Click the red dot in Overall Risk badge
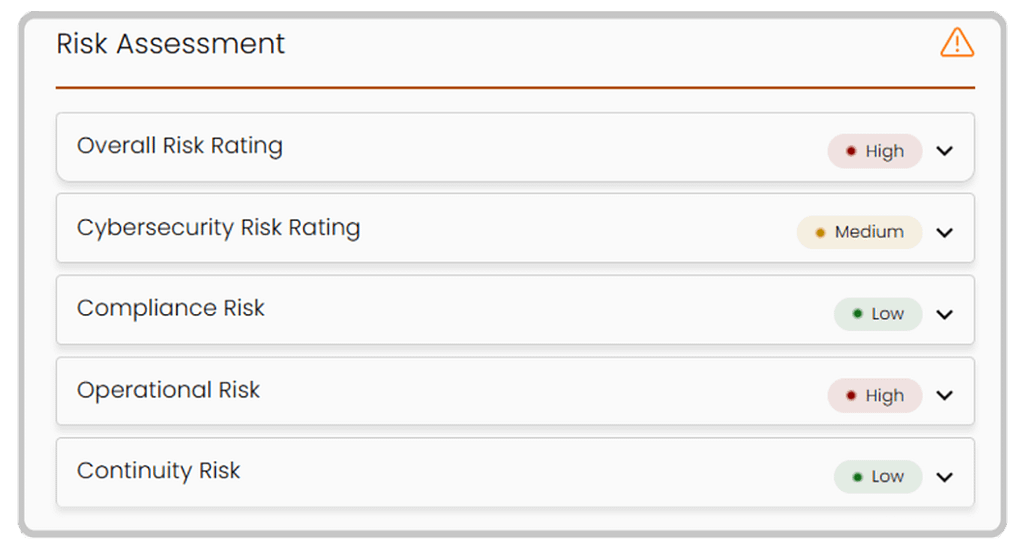This screenshot has width=1024, height=556. pyautogui.click(x=851, y=151)
